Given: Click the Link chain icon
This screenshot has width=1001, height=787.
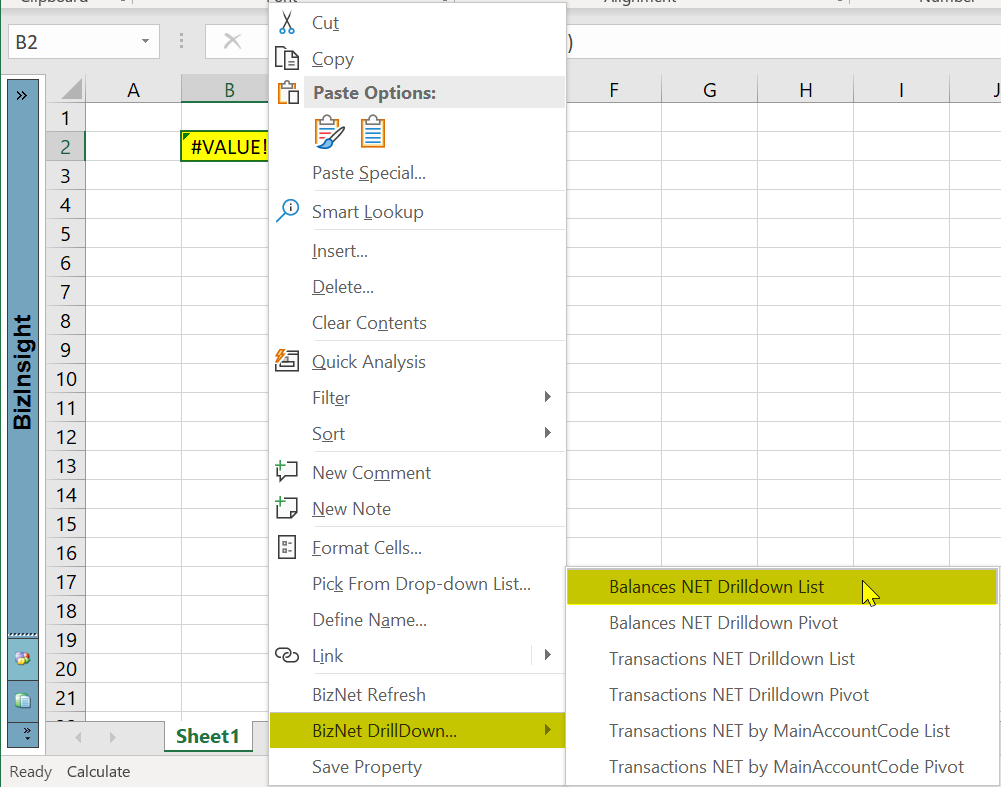Looking at the screenshot, I should [x=287, y=655].
